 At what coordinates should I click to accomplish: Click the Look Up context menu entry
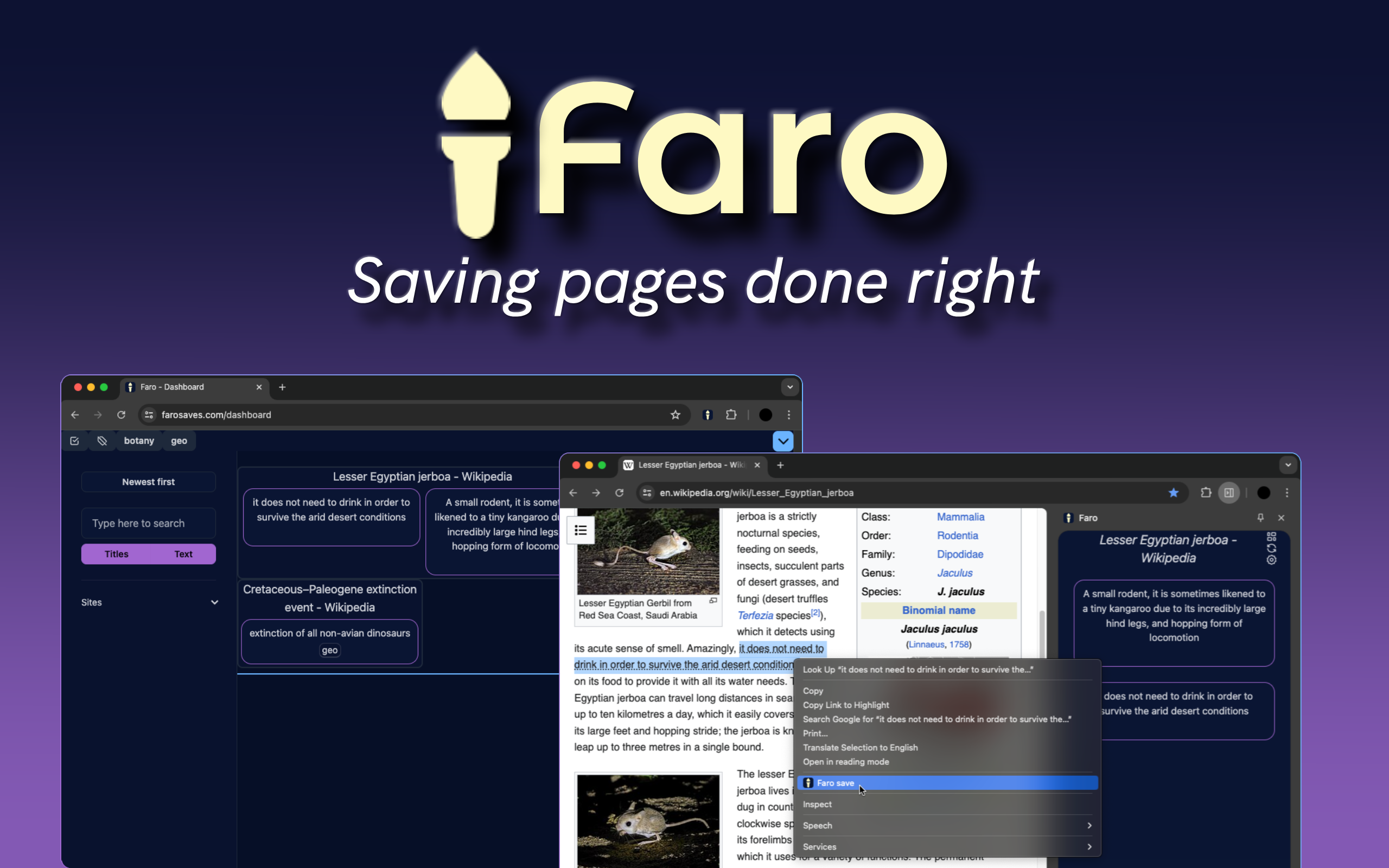[947, 669]
